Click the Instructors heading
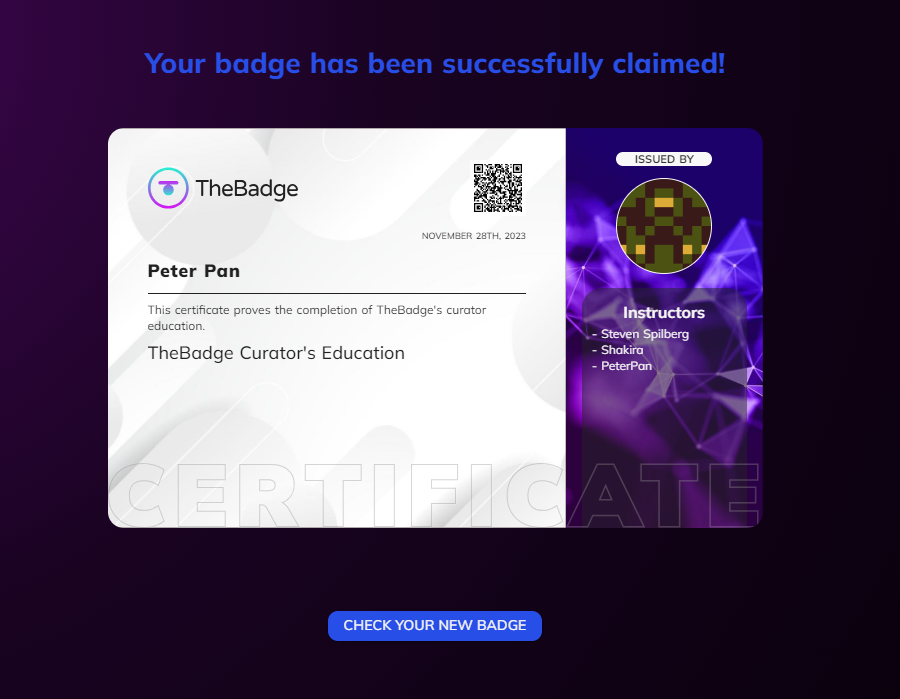This screenshot has height=699, width=900. (x=664, y=313)
